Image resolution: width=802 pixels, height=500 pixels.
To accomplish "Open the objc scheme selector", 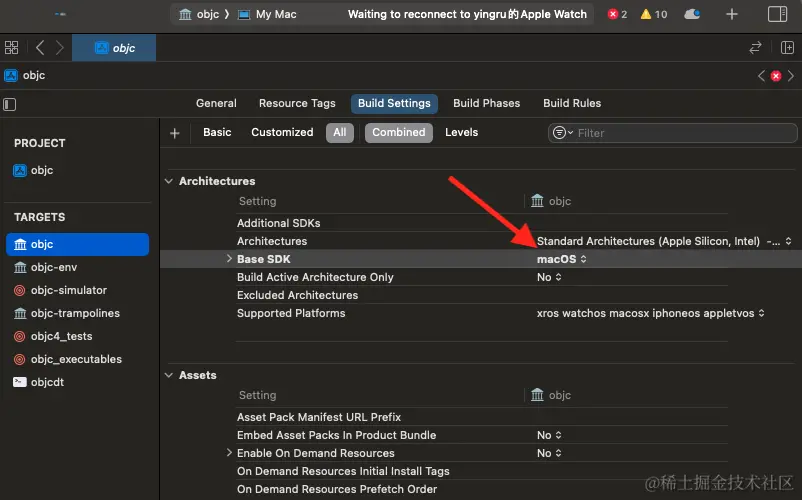I will pyautogui.click(x=199, y=14).
